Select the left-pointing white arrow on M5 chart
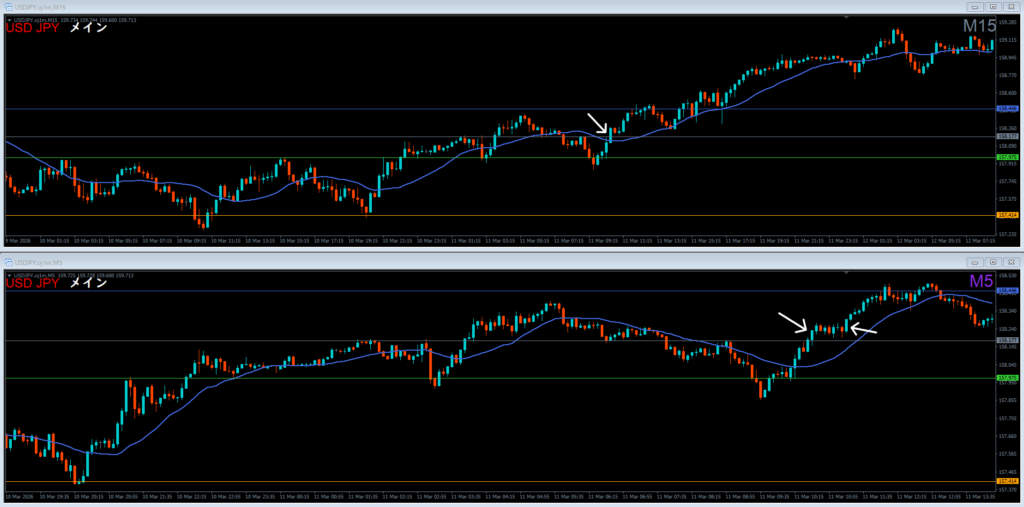 pyautogui.click(x=864, y=329)
